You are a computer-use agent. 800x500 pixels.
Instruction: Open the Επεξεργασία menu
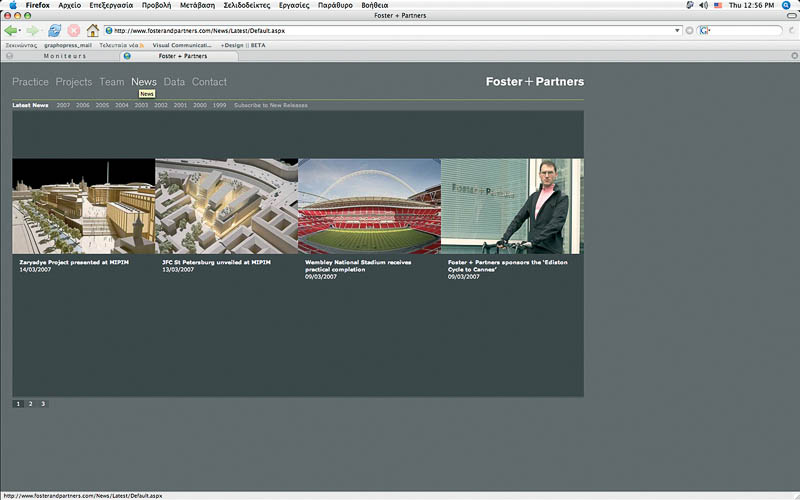(x=111, y=5)
